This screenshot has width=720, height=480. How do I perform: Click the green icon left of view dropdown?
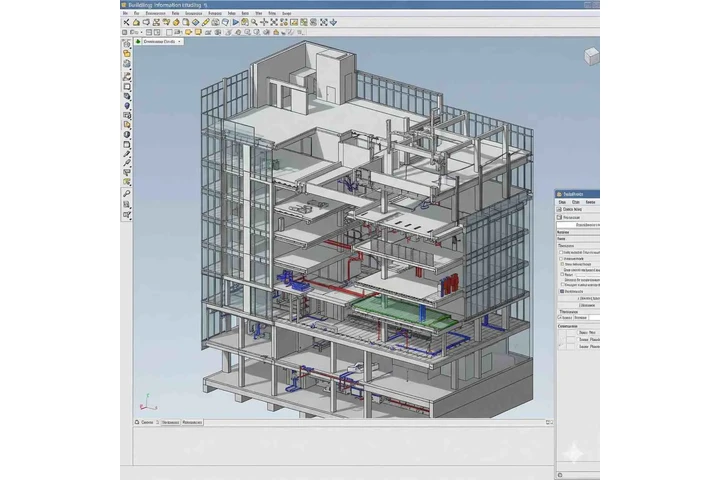click(x=138, y=41)
